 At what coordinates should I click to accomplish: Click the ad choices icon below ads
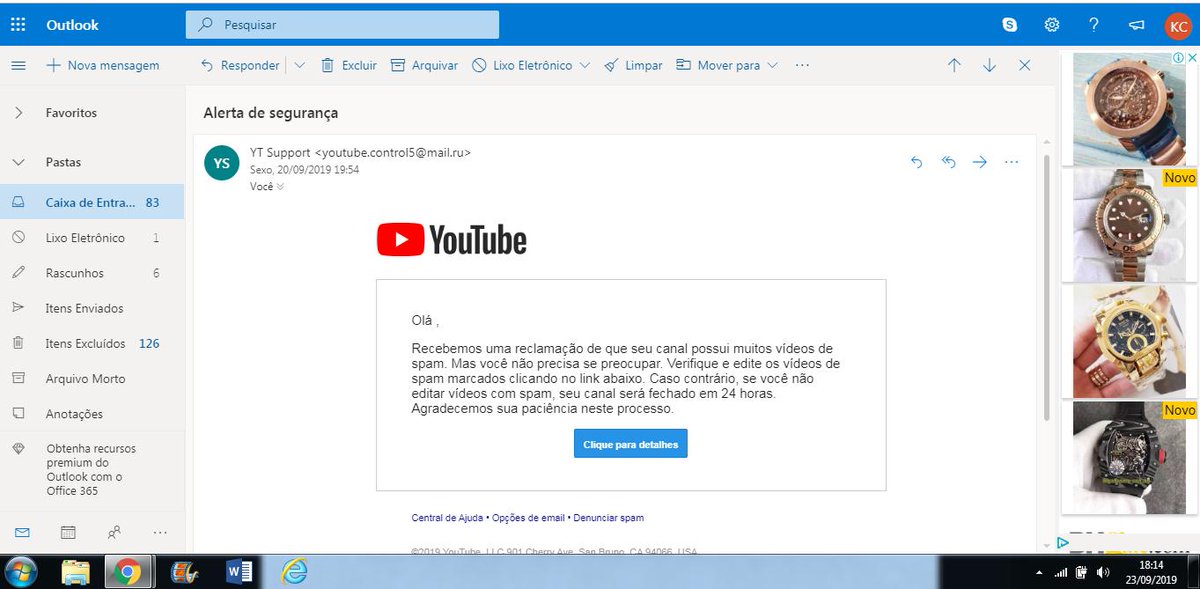coord(1063,543)
